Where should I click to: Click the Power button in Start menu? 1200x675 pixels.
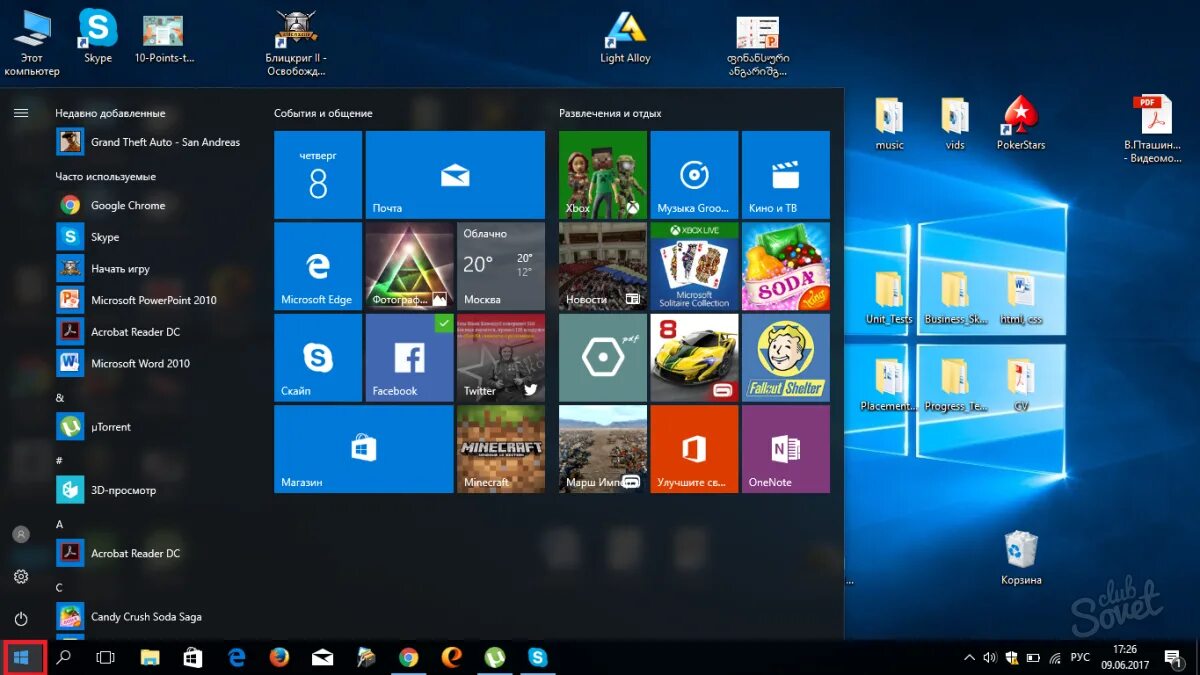[x=21, y=619]
